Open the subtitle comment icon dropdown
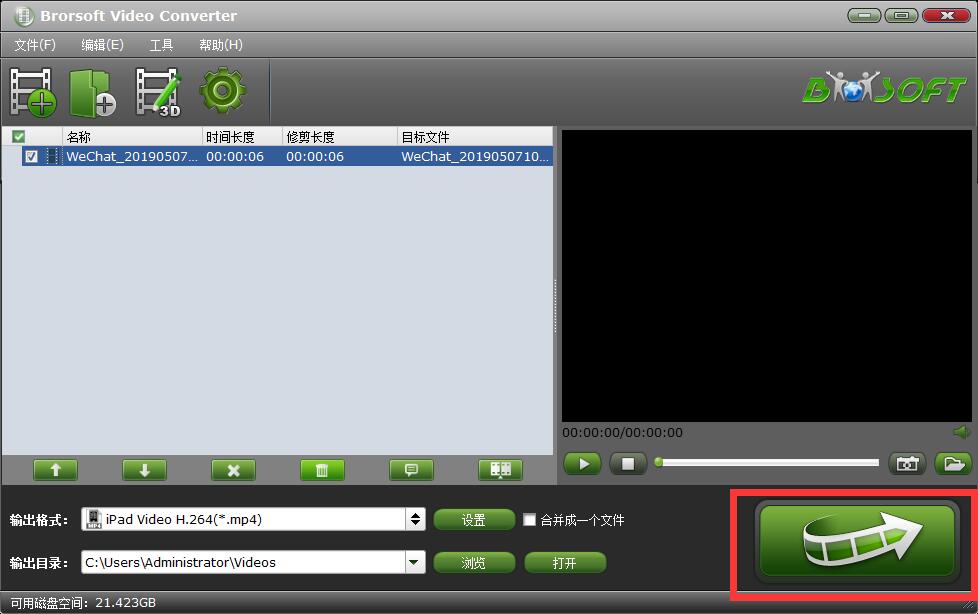 tap(411, 469)
